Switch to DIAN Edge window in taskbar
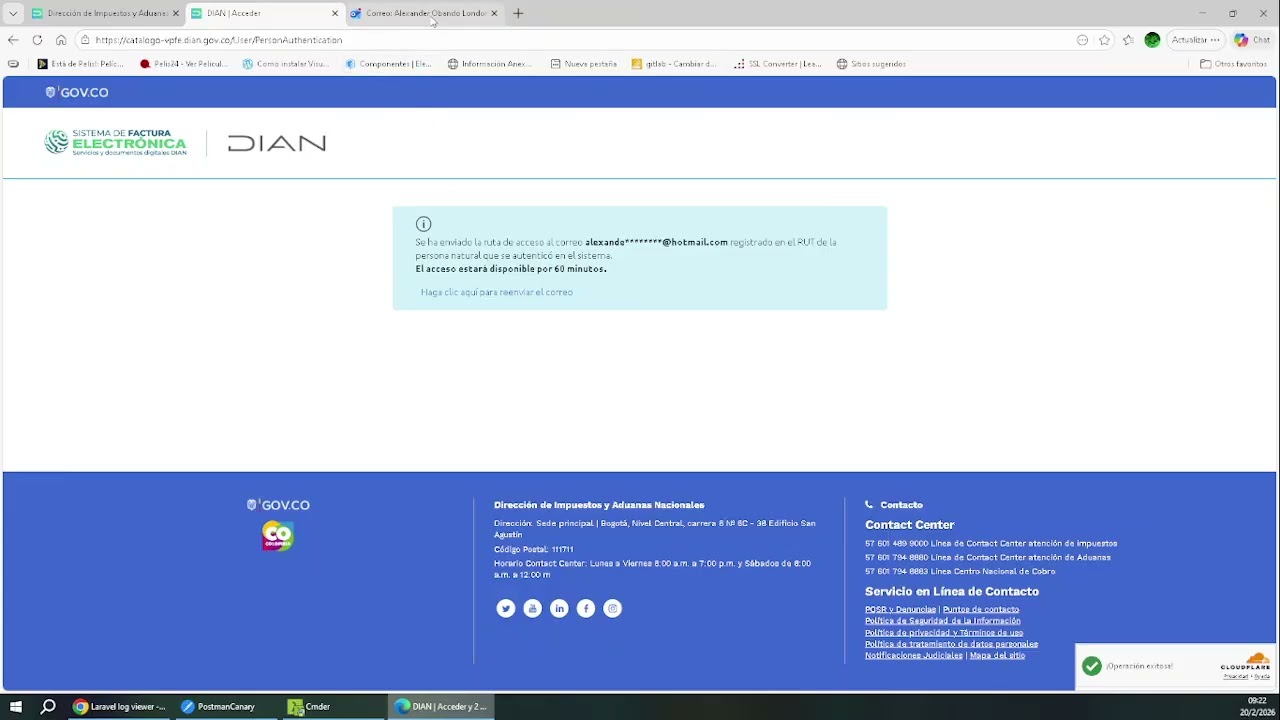Image resolution: width=1280 pixels, height=720 pixels. [x=441, y=706]
